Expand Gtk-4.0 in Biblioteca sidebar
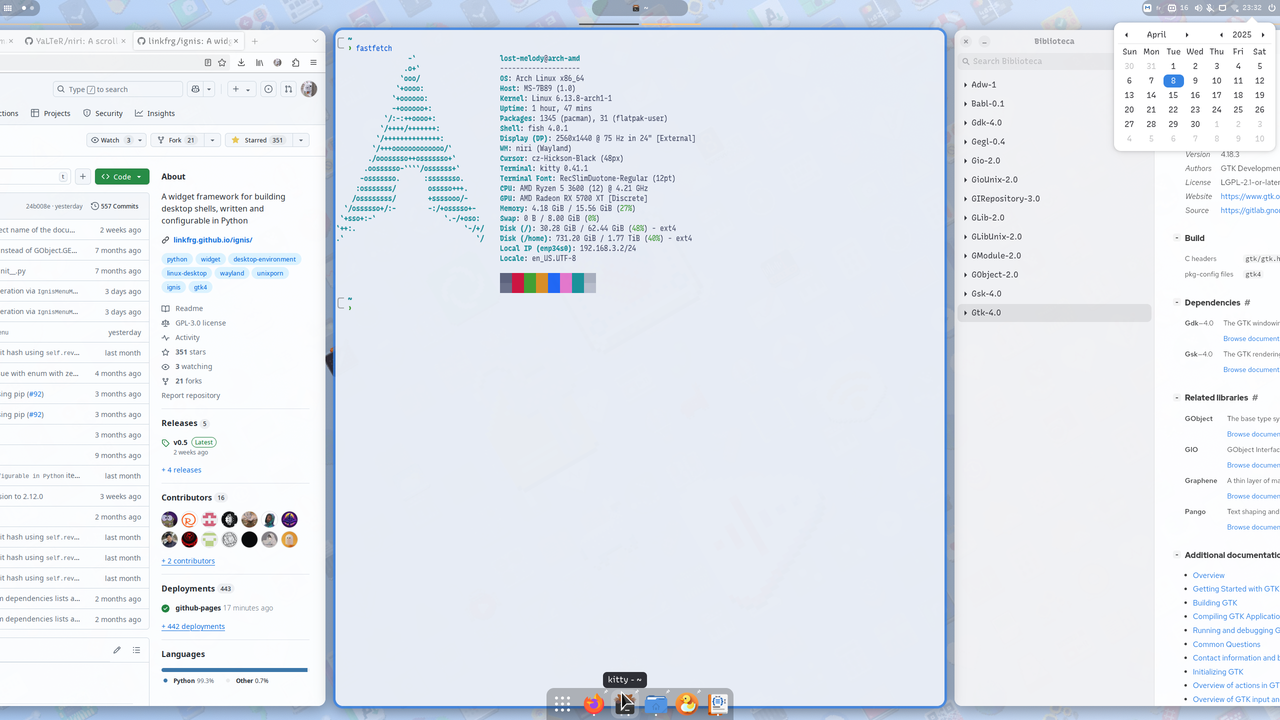 964,313
